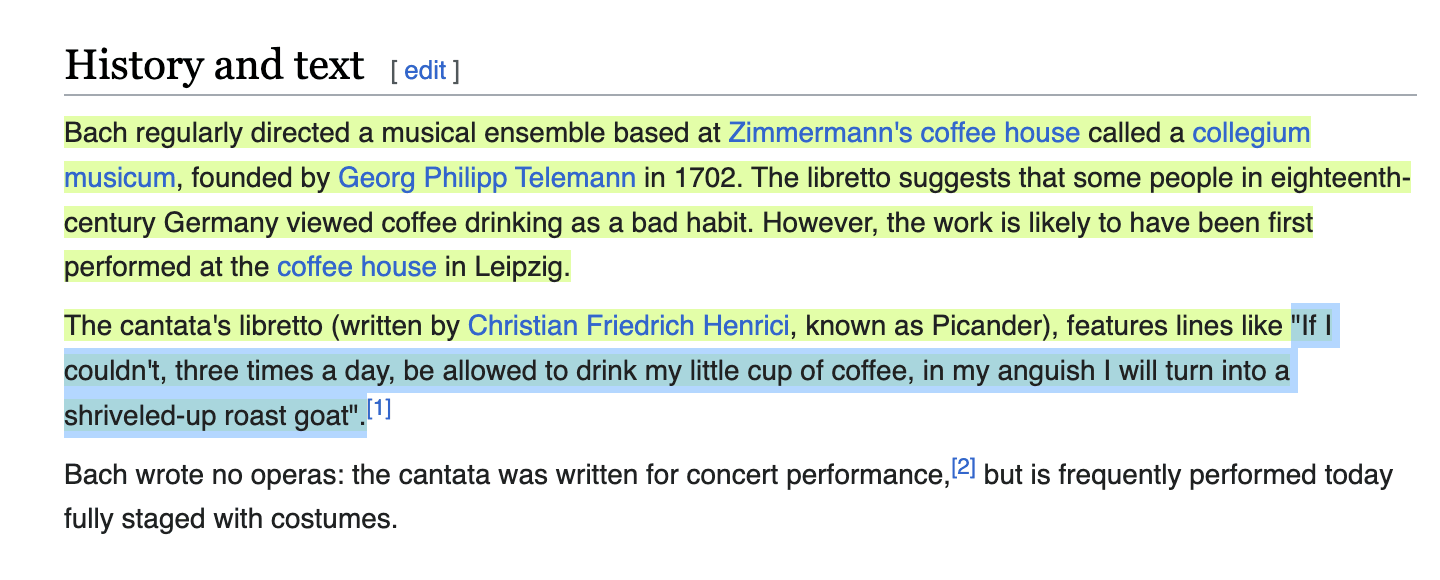Open the edit link beside History and text
The height and width of the screenshot is (580, 1440).
click(425, 71)
